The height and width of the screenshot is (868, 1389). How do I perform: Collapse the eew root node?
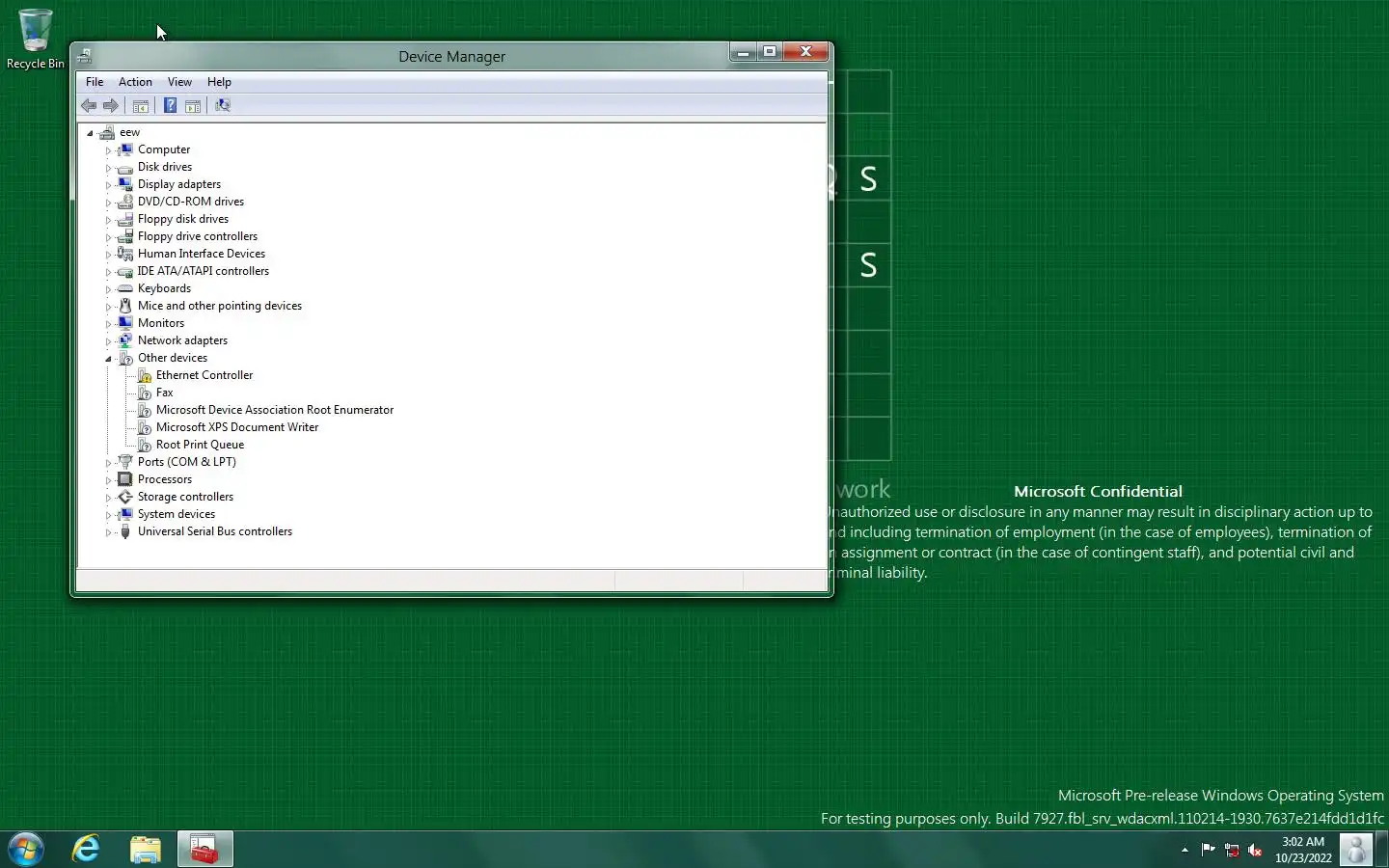click(x=90, y=133)
